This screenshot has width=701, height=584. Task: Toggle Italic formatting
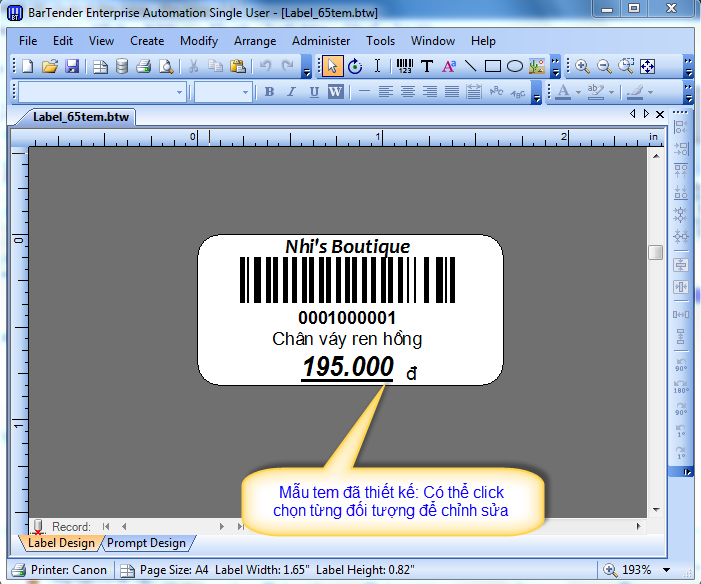coord(291,92)
